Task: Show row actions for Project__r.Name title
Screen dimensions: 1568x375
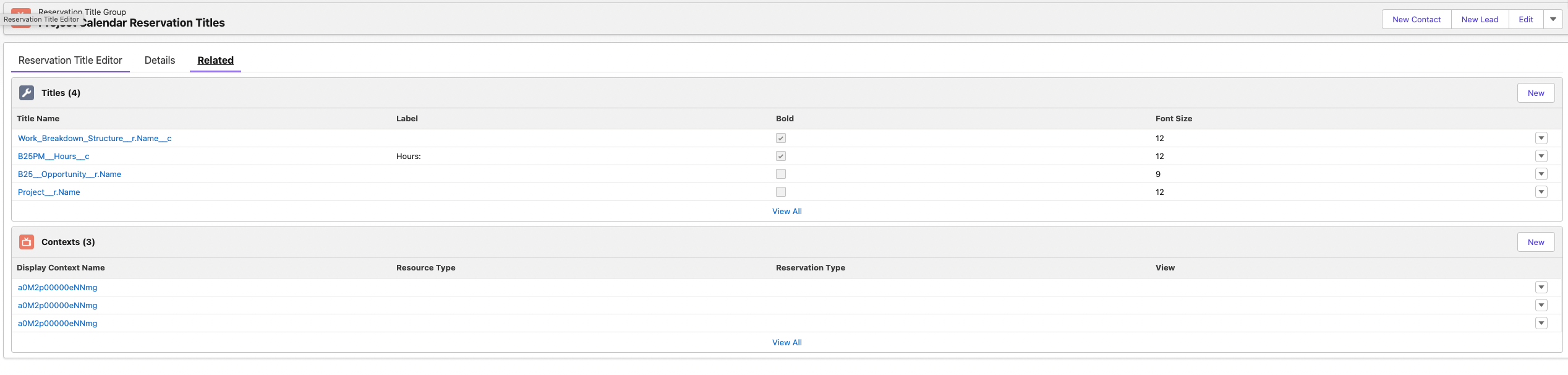Action: coord(1541,192)
